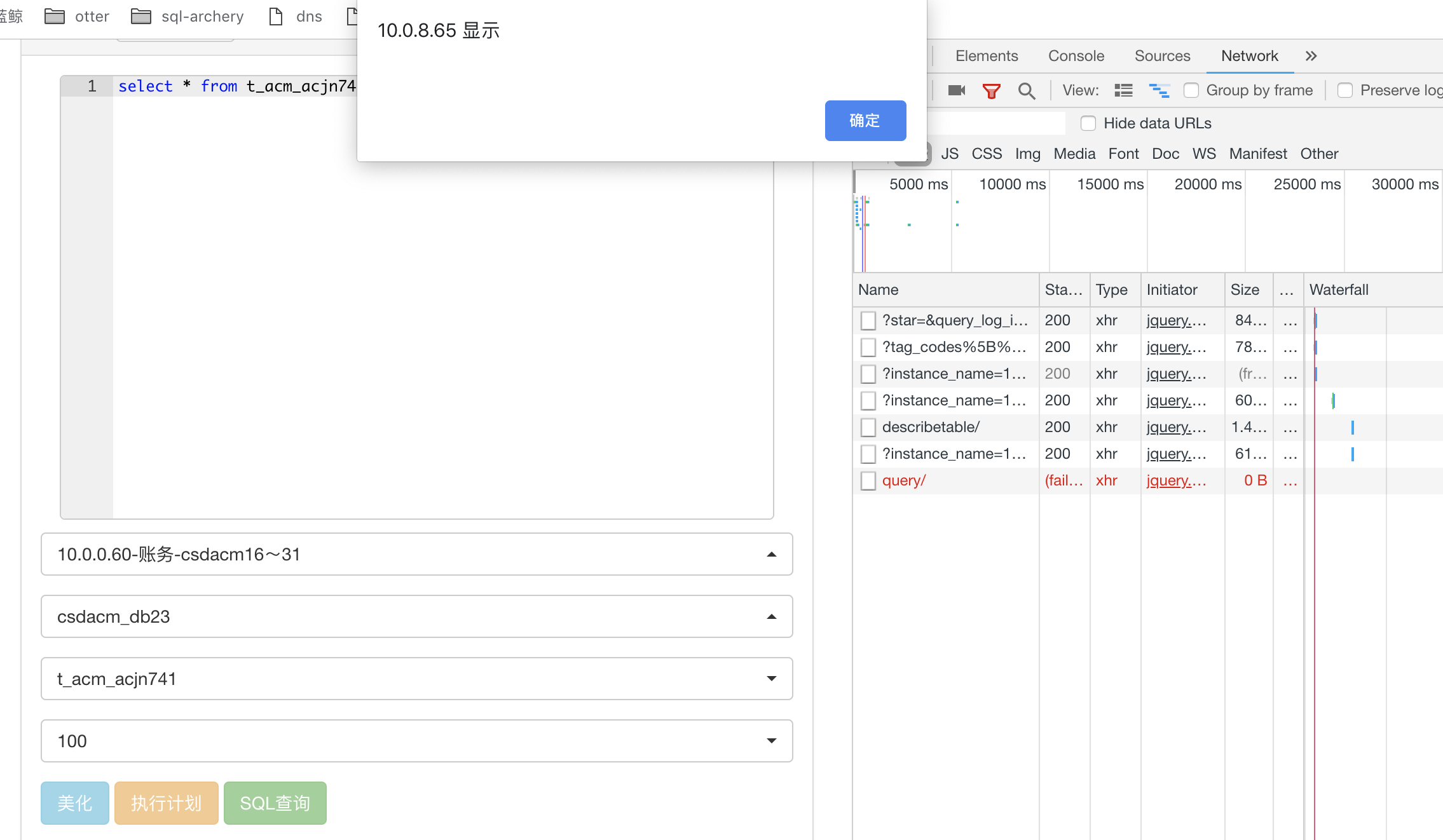Open the DevTools overflow chevron menu
This screenshot has width=1443, height=840.
pyautogui.click(x=1311, y=56)
